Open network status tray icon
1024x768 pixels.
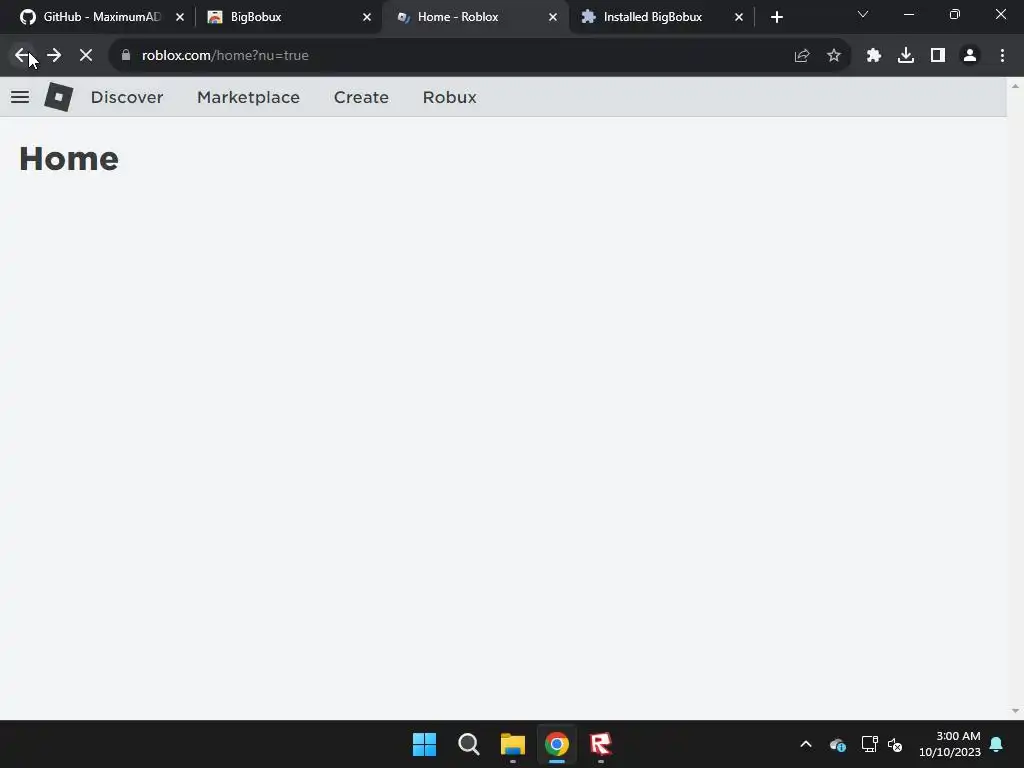(x=869, y=744)
